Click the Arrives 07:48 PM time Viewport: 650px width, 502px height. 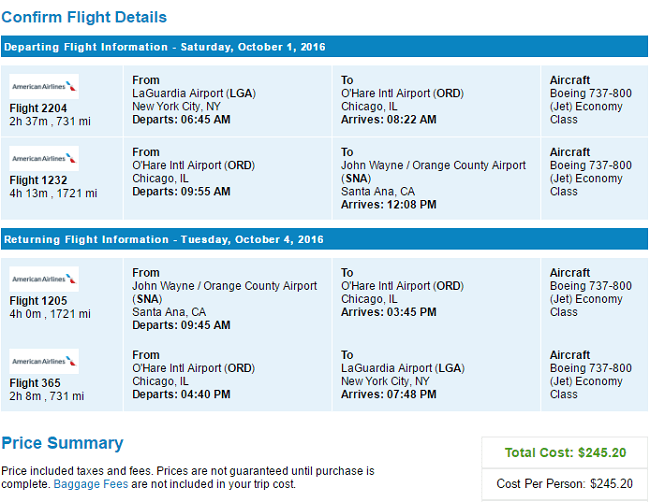pyautogui.click(x=388, y=394)
